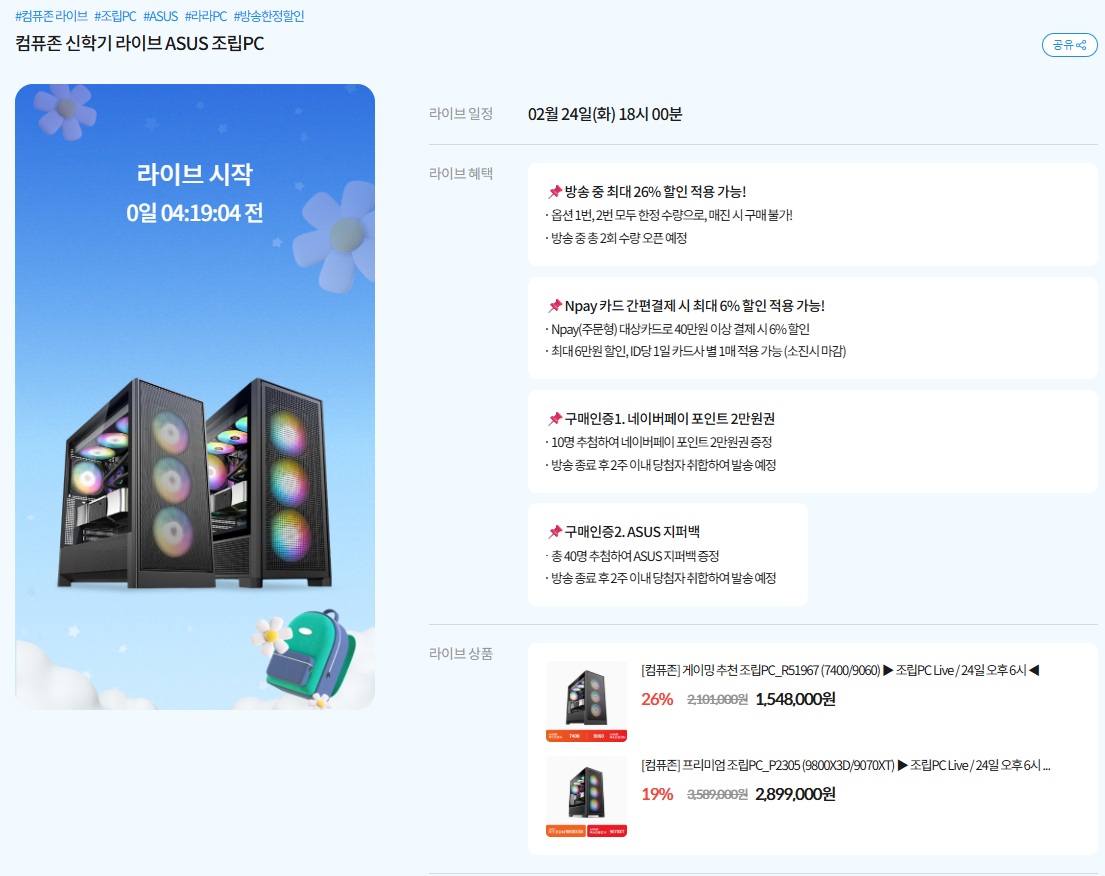Open the #방송한정할인 hashtag

pyautogui.click(x=269, y=16)
